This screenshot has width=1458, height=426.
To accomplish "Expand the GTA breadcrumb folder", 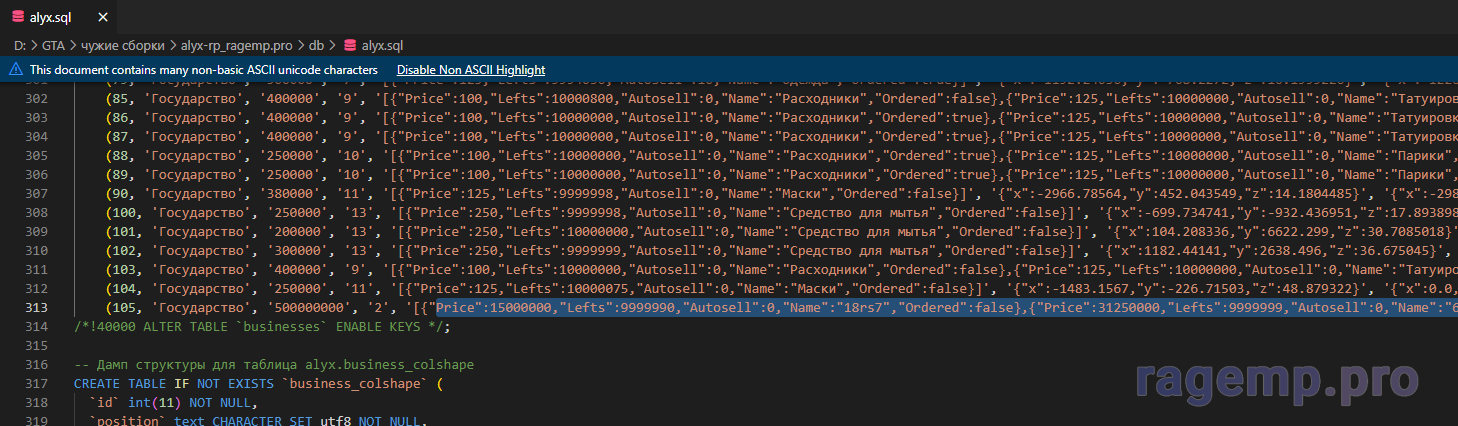I will (54, 45).
